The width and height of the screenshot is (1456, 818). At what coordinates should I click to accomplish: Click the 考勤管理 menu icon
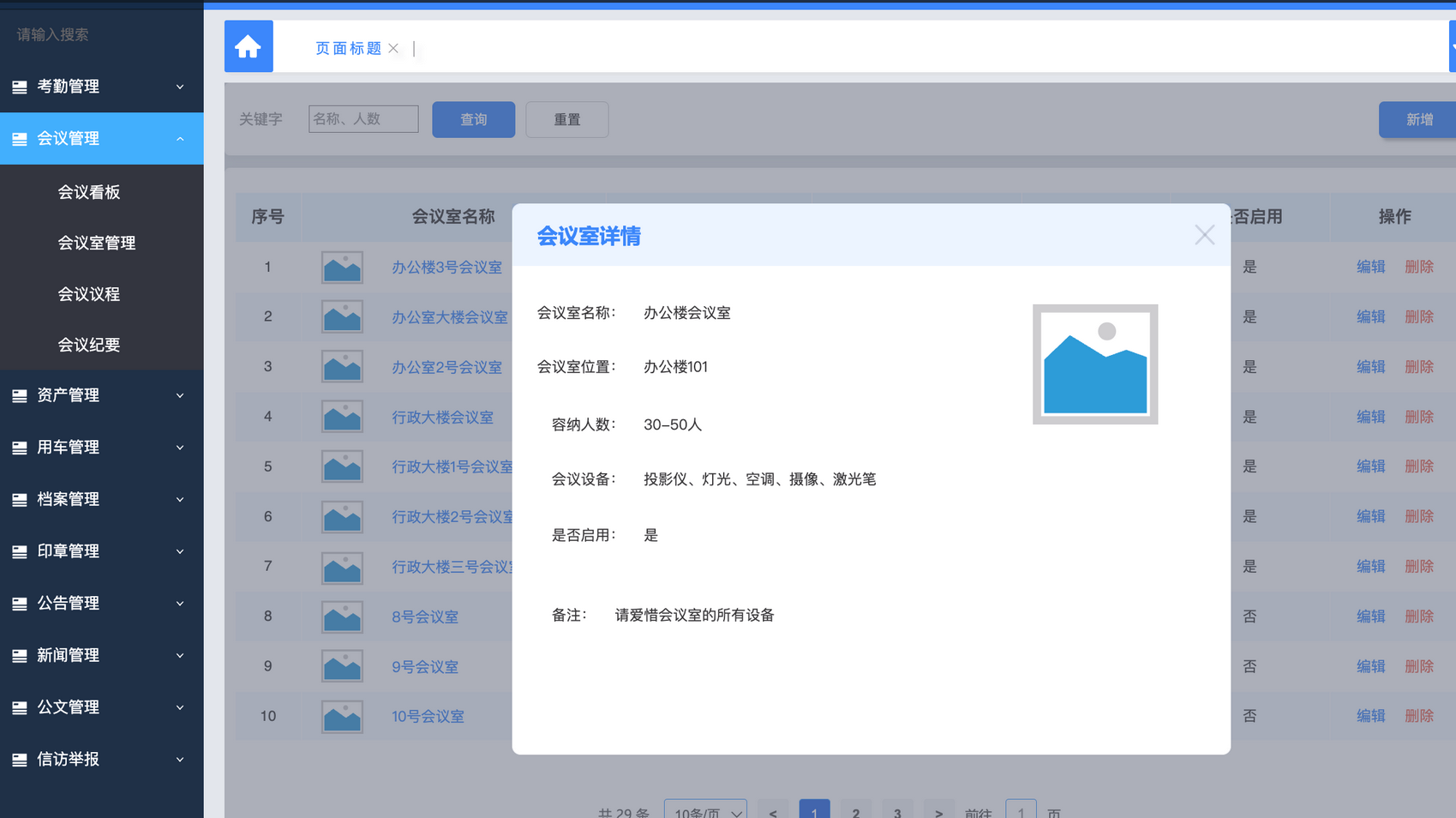[20, 87]
